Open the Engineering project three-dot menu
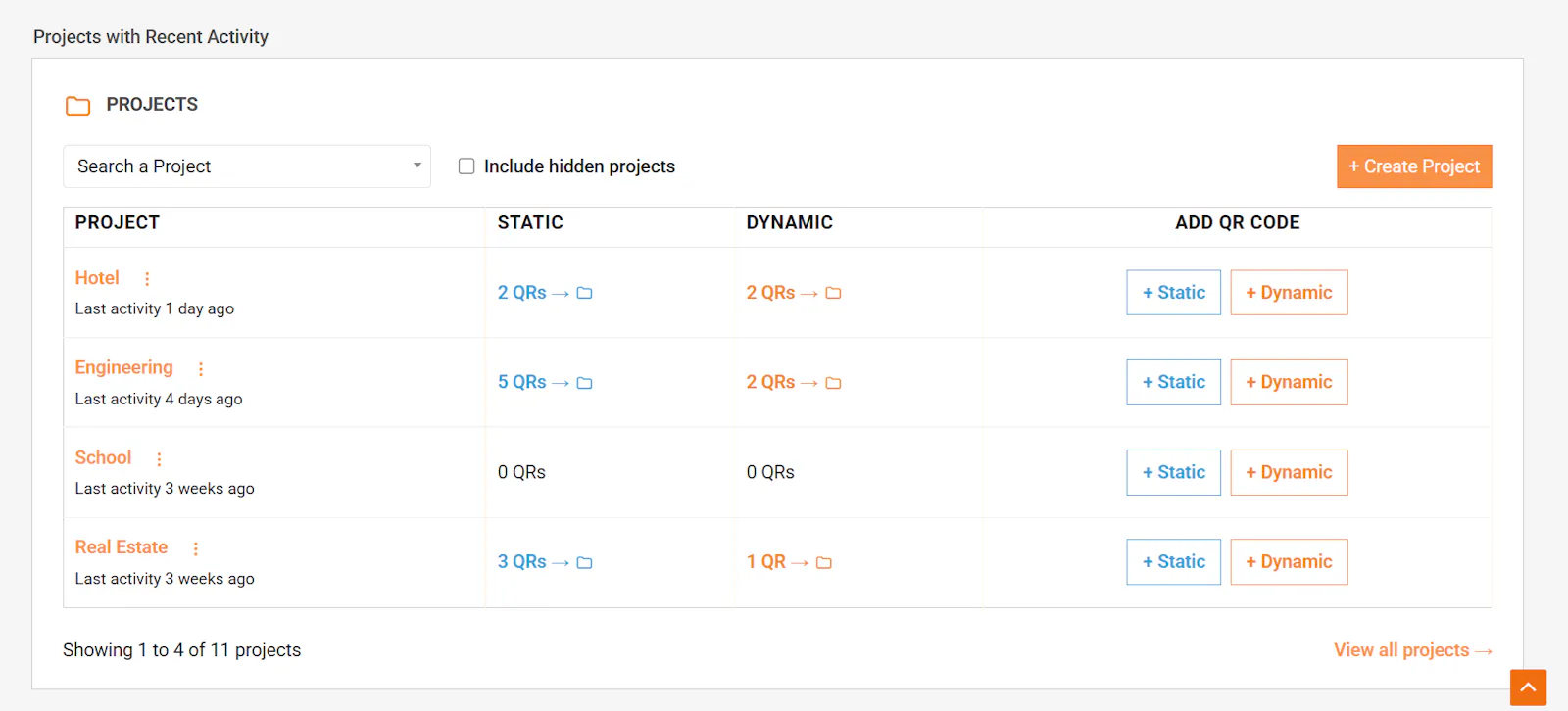The width and height of the screenshot is (1568, 711). click(x=201, y=369)
